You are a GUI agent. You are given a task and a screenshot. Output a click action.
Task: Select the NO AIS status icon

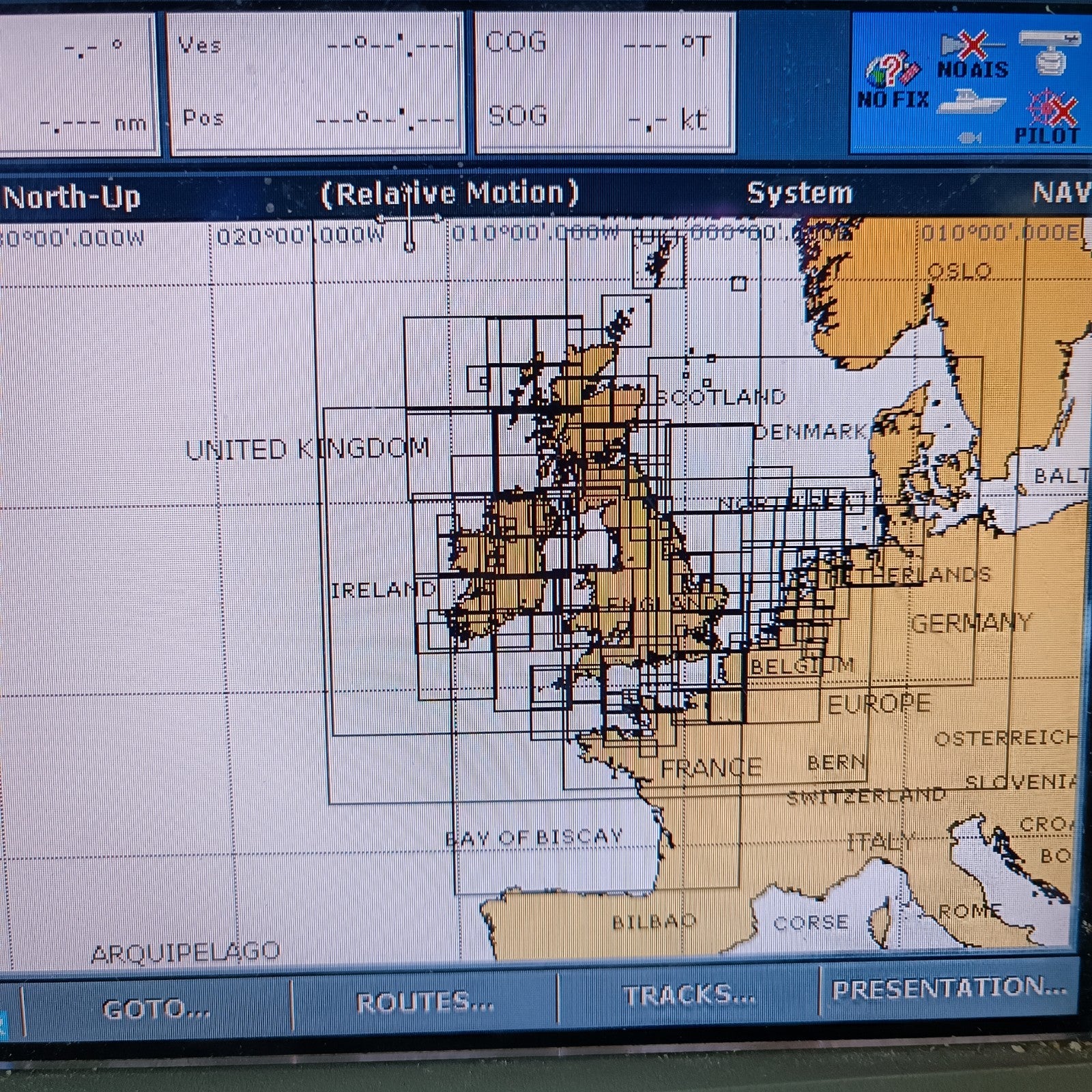point(972,55)
